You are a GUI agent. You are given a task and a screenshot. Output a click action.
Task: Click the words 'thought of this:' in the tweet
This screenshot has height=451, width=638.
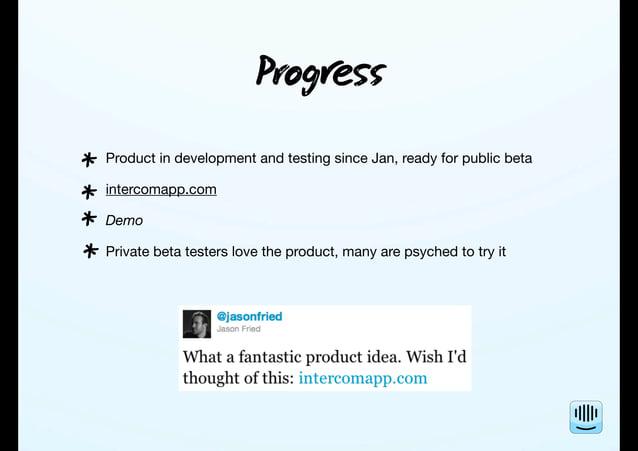tap(238, 378)
